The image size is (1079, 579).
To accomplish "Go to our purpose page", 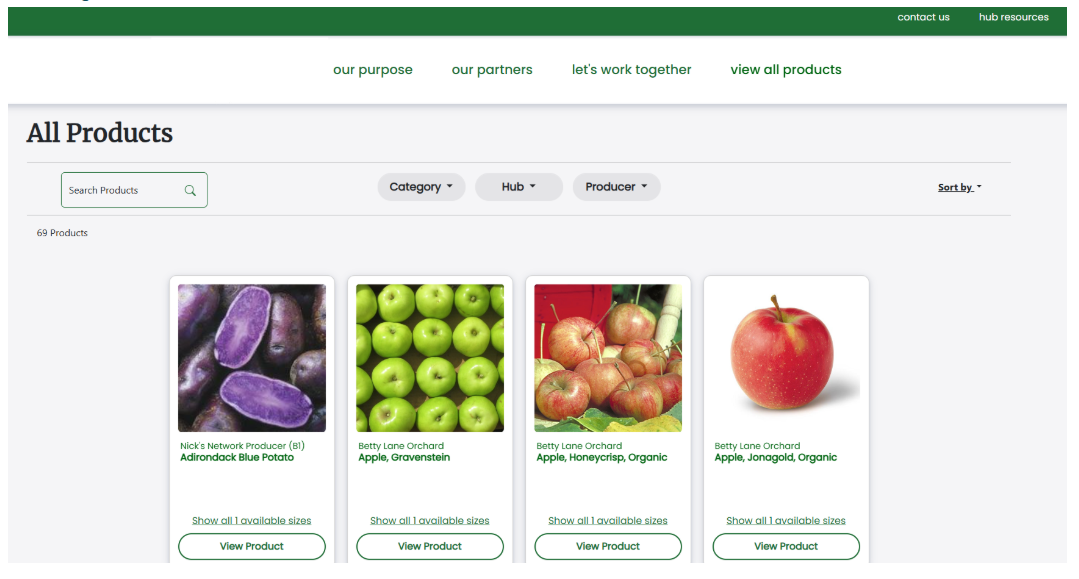I will 373,70.
